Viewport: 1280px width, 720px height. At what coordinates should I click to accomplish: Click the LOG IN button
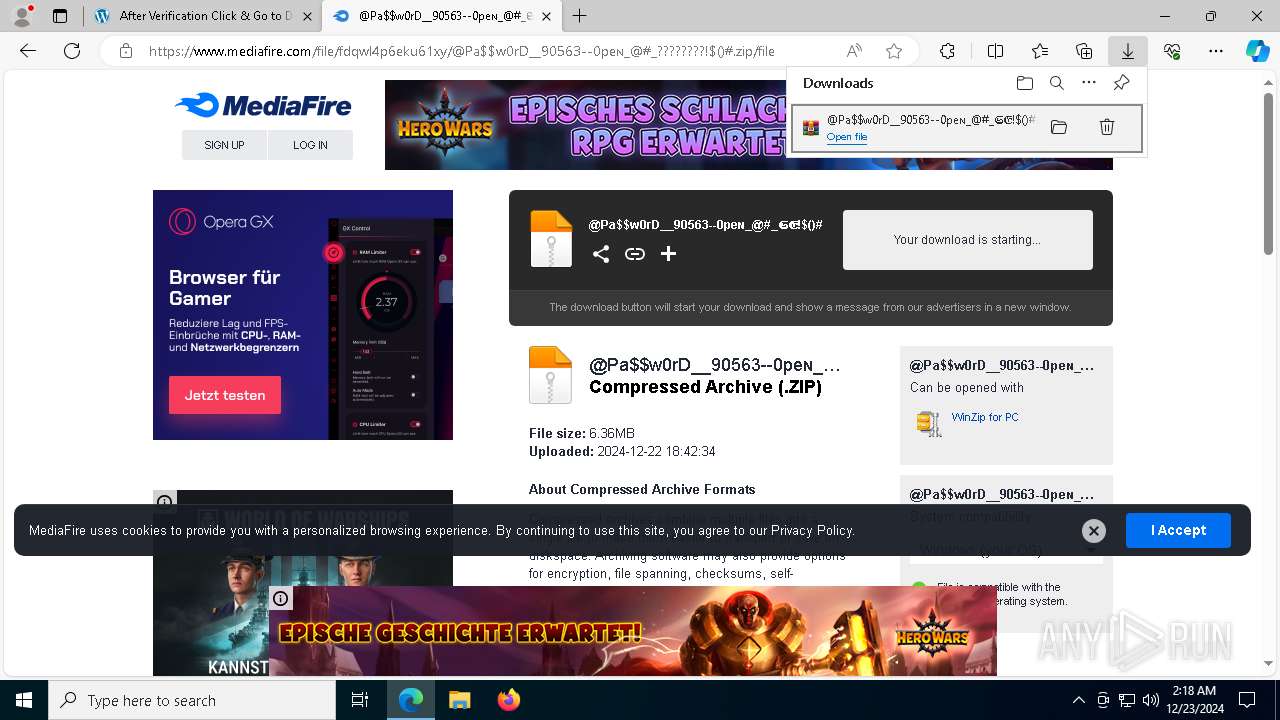tap(310, 145)
